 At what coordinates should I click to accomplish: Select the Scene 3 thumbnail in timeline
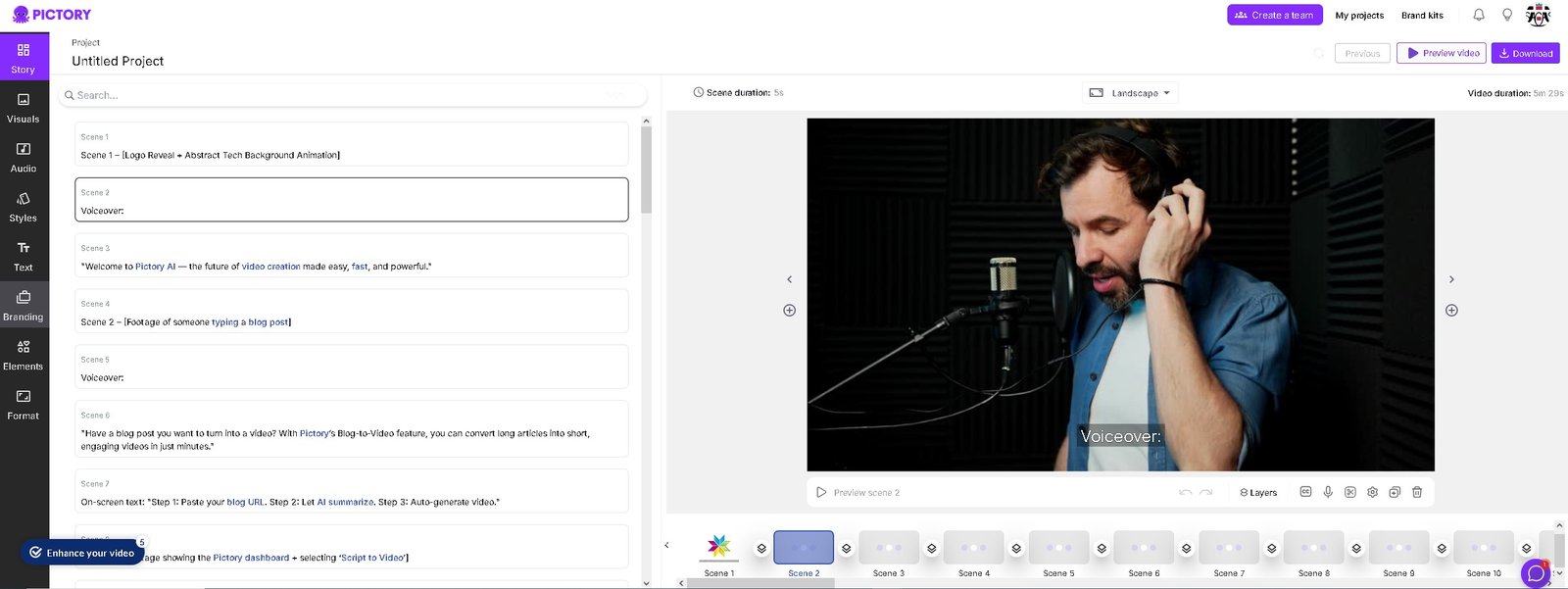[889, 547]
